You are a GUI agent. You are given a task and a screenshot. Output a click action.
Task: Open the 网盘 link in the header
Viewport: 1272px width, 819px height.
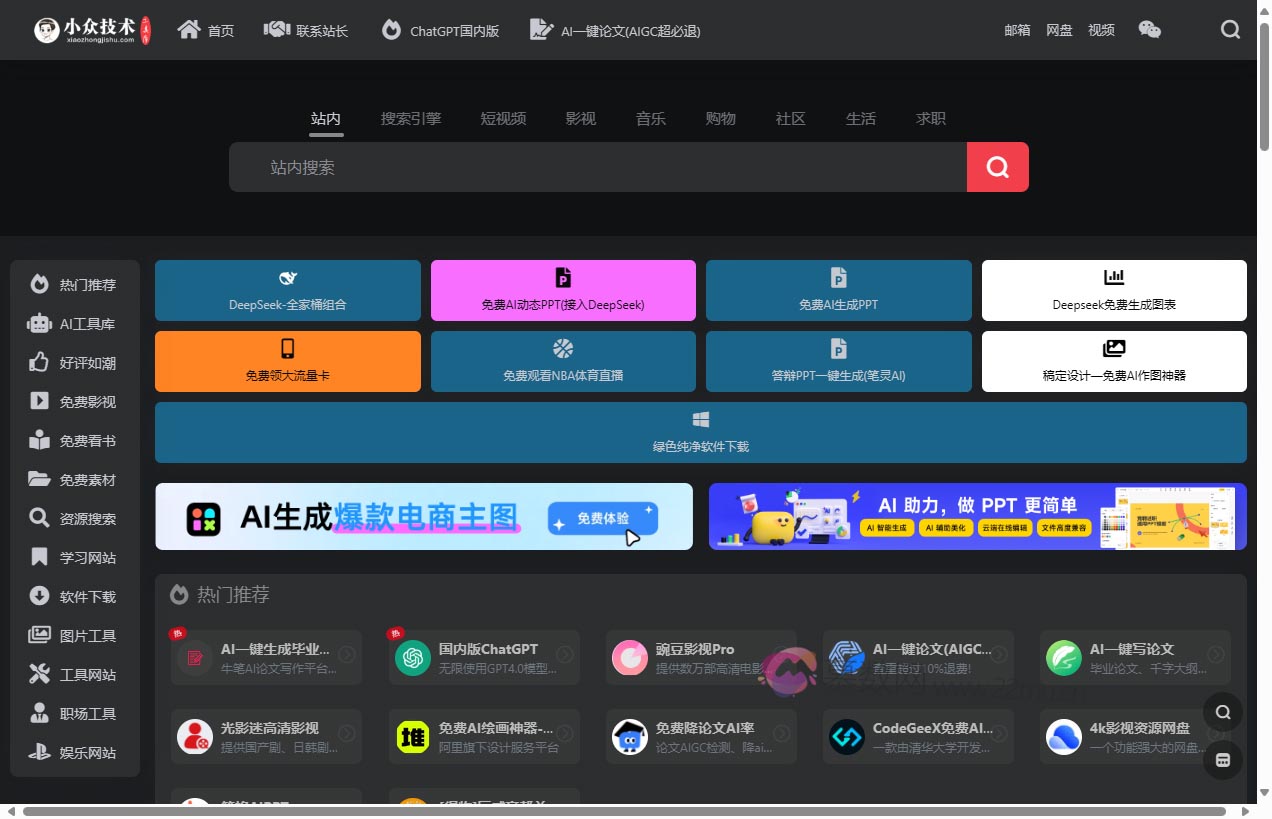tap(1059, 30)
